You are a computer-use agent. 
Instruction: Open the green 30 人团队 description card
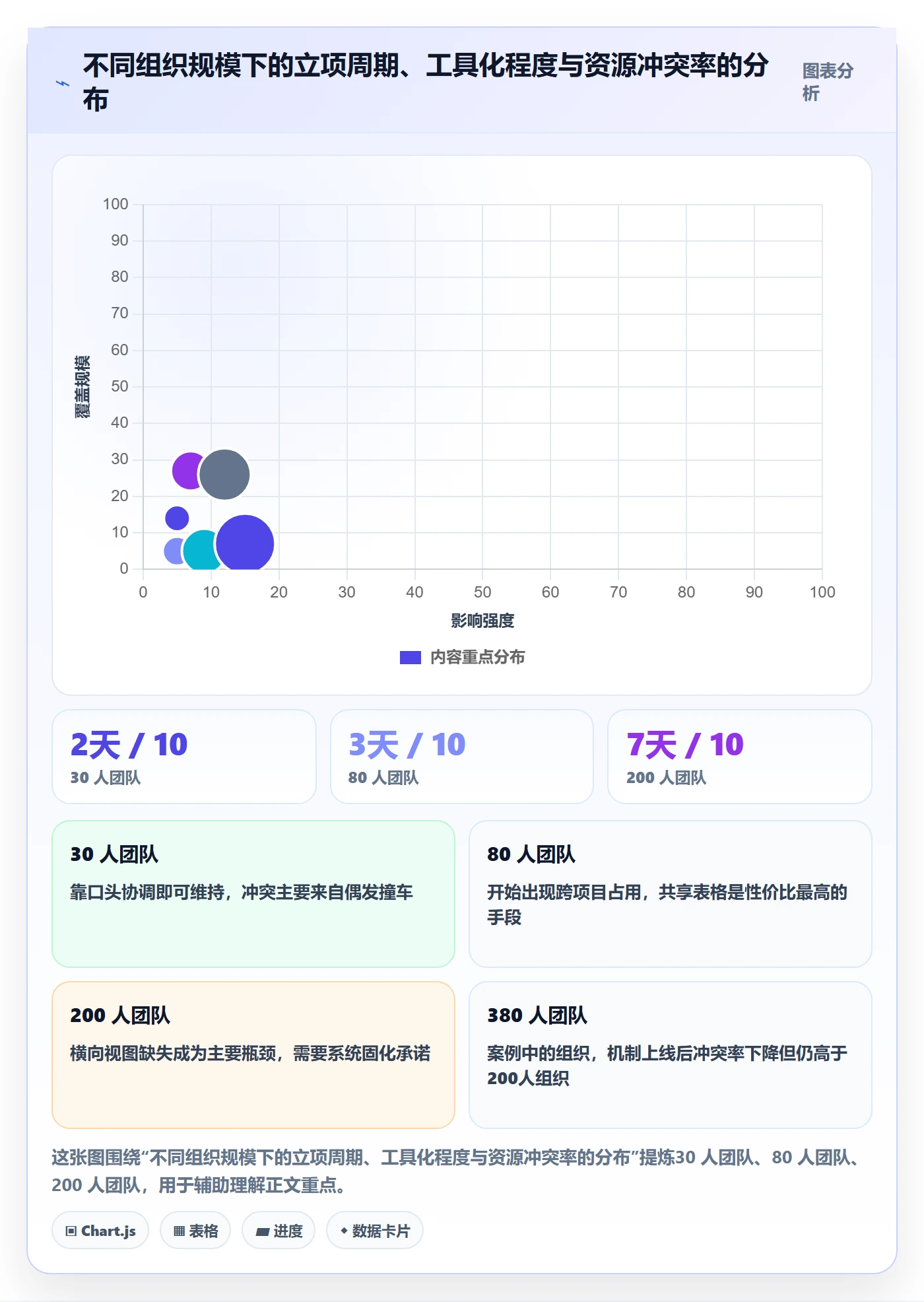(x=253, y=894)
